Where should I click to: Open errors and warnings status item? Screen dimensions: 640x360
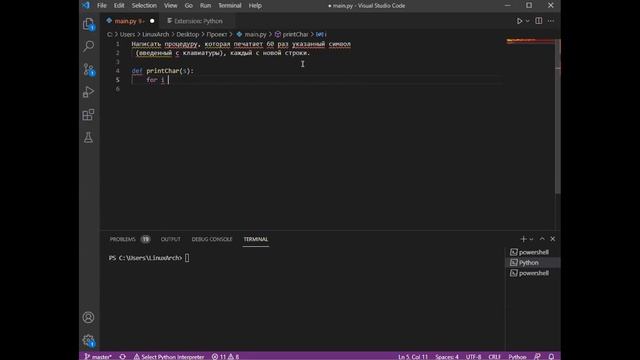[x=225, y=356]
